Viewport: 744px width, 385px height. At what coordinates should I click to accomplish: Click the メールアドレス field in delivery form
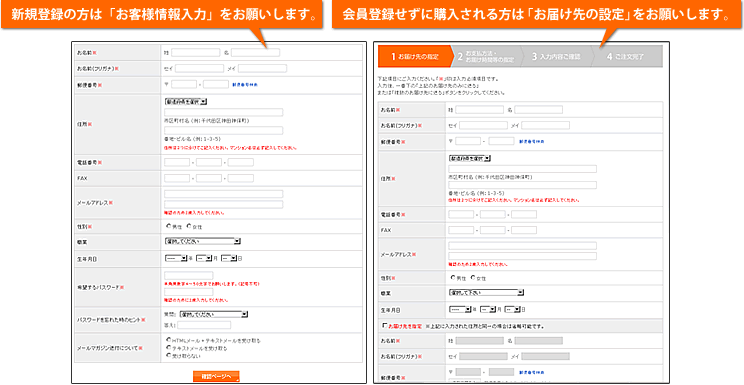click(x=522, y=246)
